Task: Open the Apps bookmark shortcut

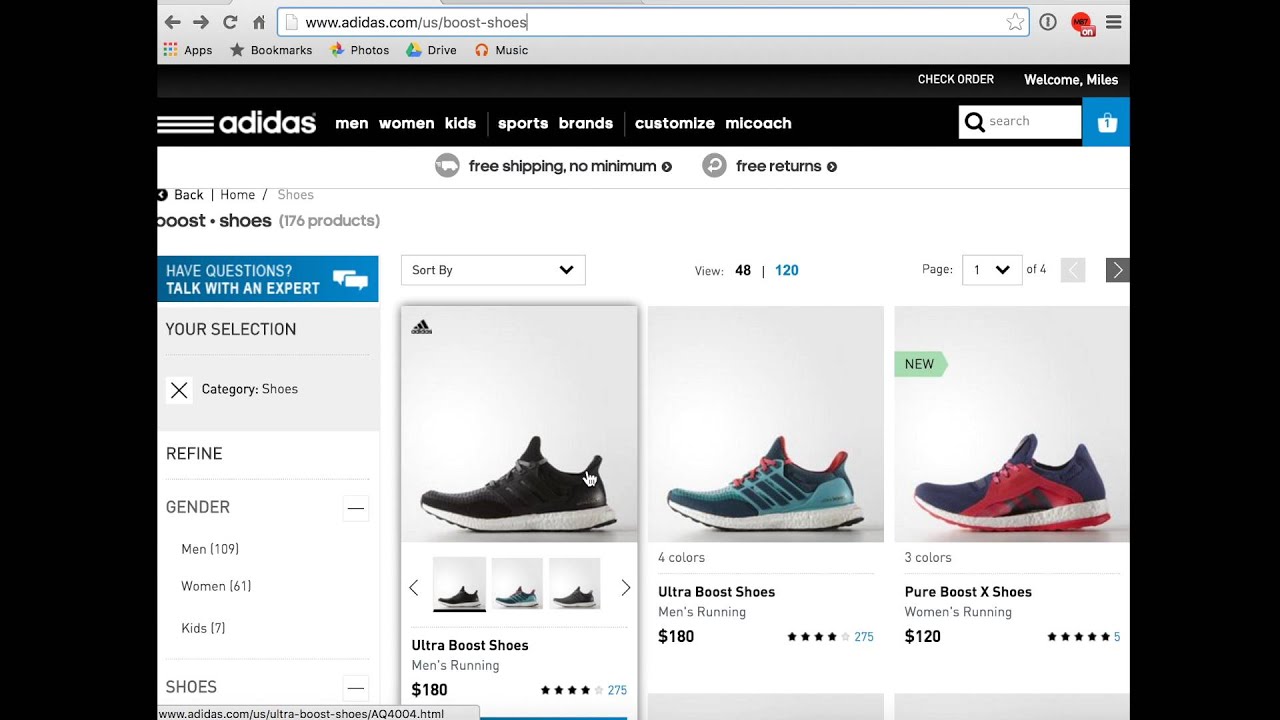Action: coord(188,50)
